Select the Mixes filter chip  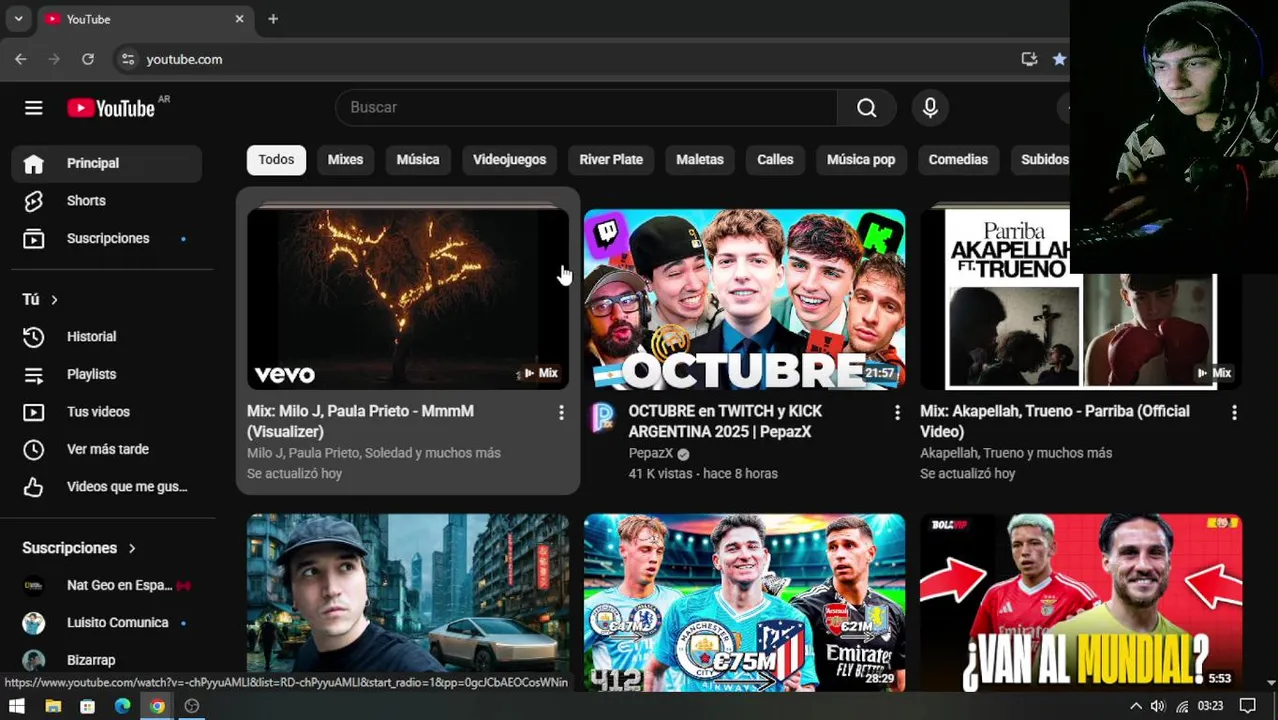[345, 160]
